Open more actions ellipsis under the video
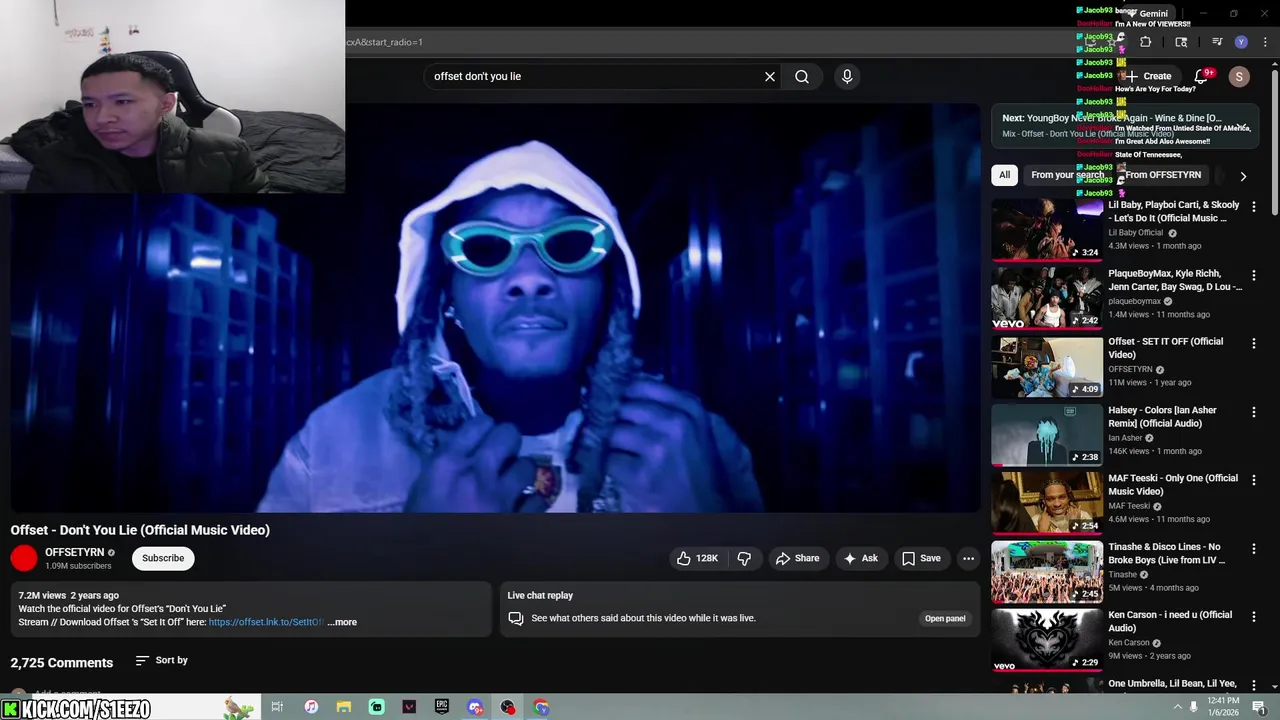This screenshot has width=1280, height=720. pos(968,558)
